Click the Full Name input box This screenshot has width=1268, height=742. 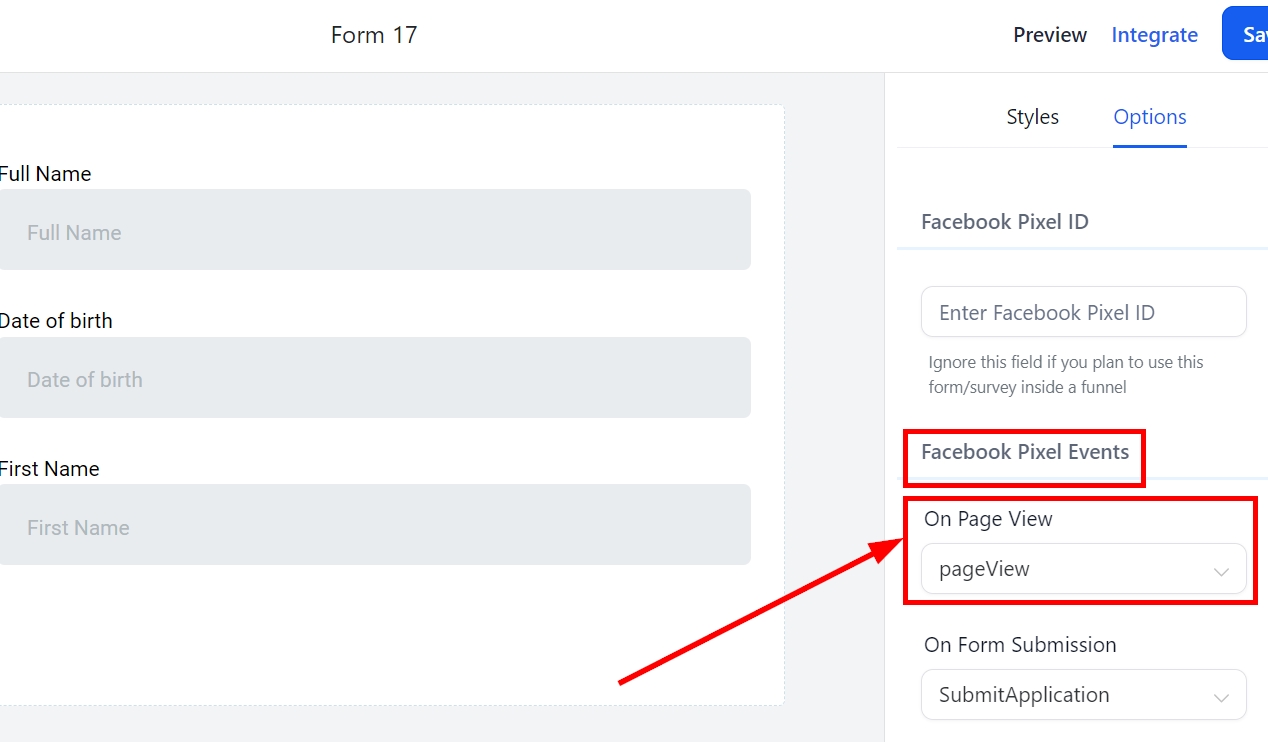pyautogui.click(x=374, y=230)
